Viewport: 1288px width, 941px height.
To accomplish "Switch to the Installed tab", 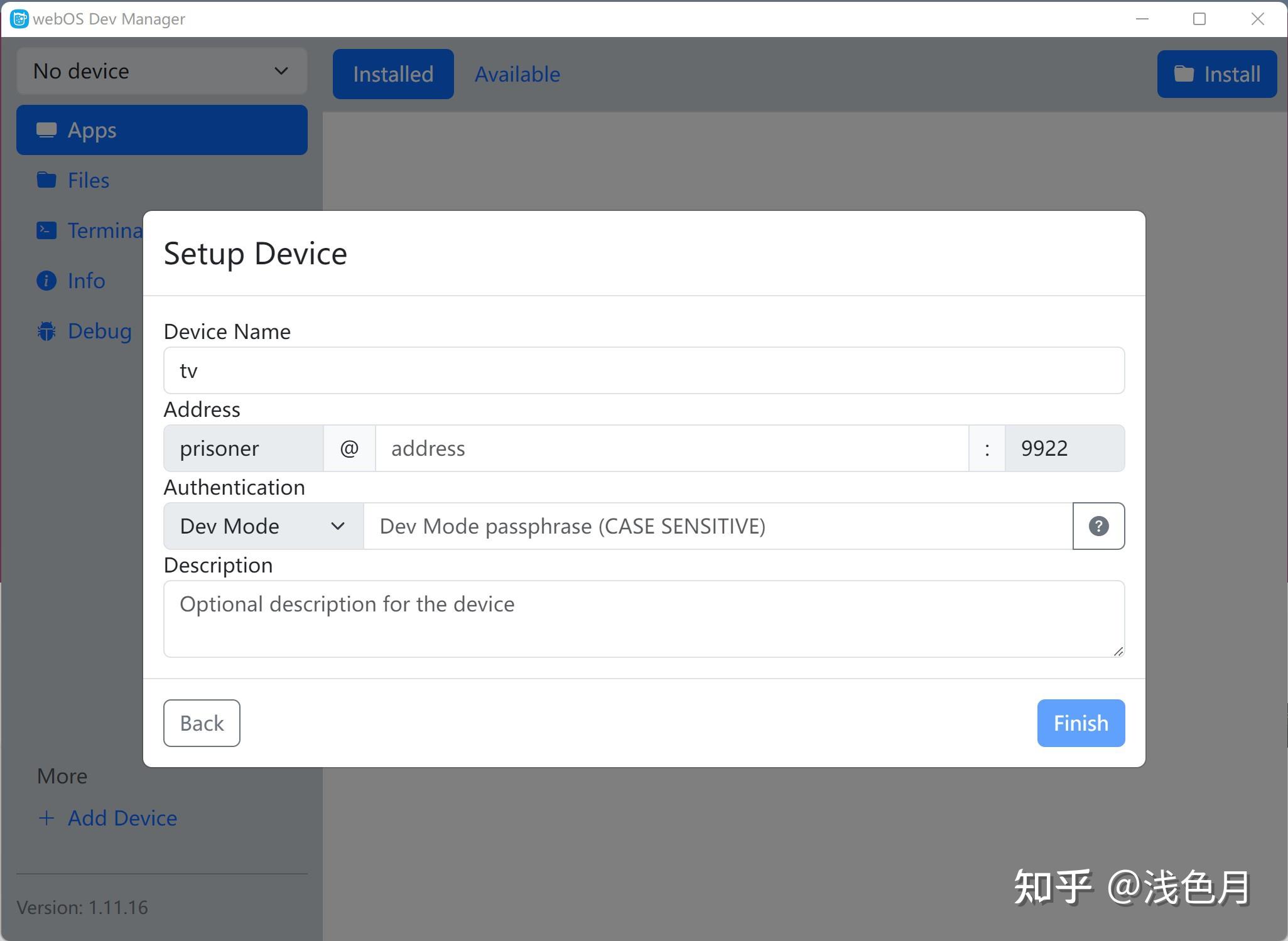I will (392, 73).
